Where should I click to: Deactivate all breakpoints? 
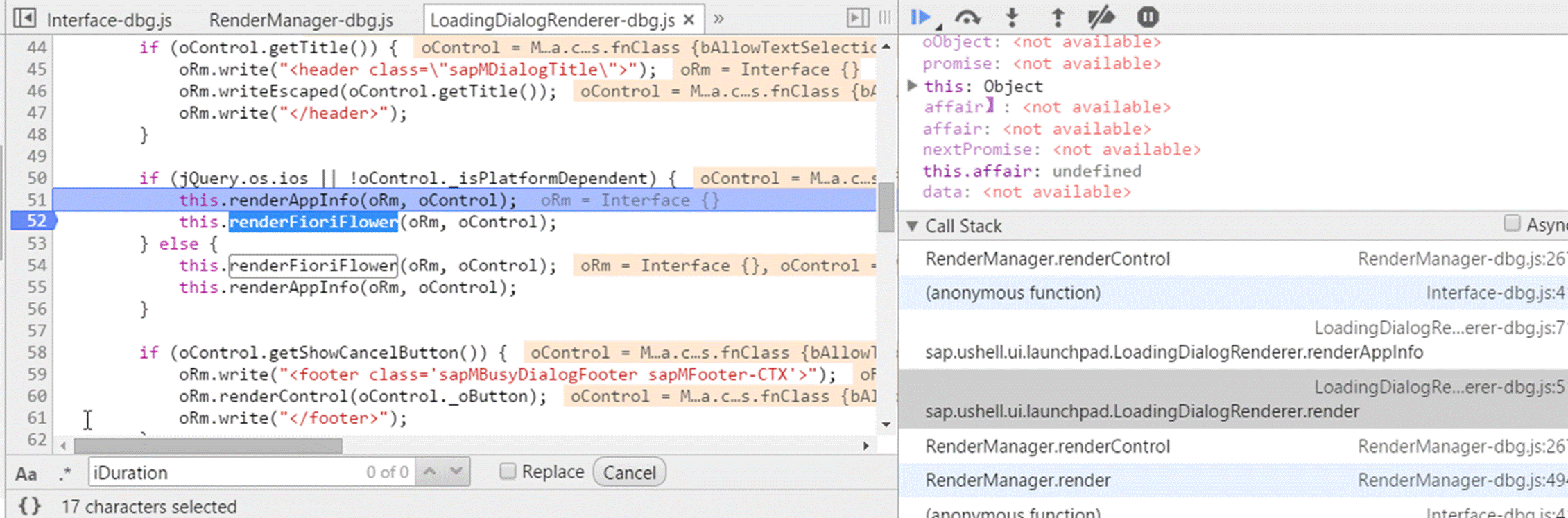click(1101, 17)
